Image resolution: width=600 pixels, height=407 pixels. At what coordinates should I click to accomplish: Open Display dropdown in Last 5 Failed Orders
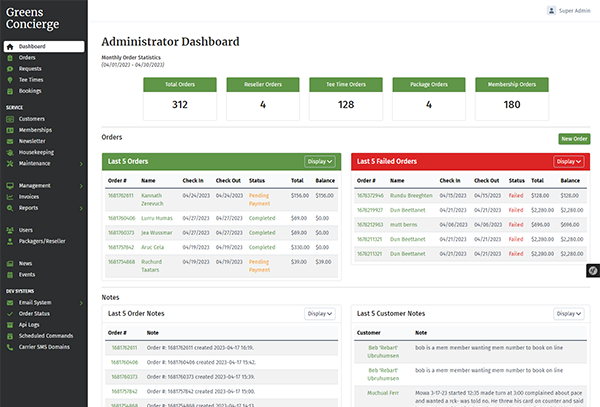(569, 161)
